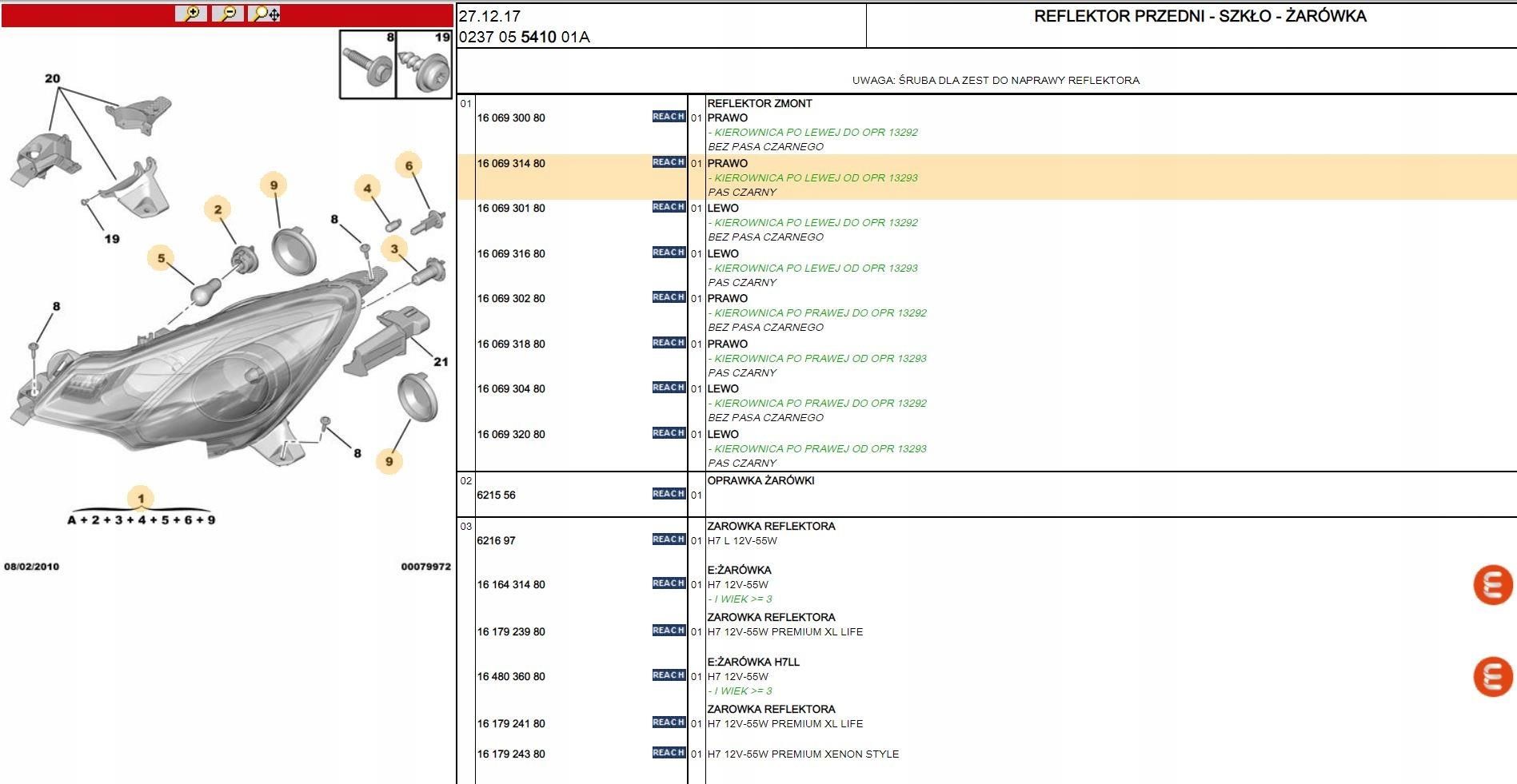Open the screw 8 thumbnail image

(368, 66)
